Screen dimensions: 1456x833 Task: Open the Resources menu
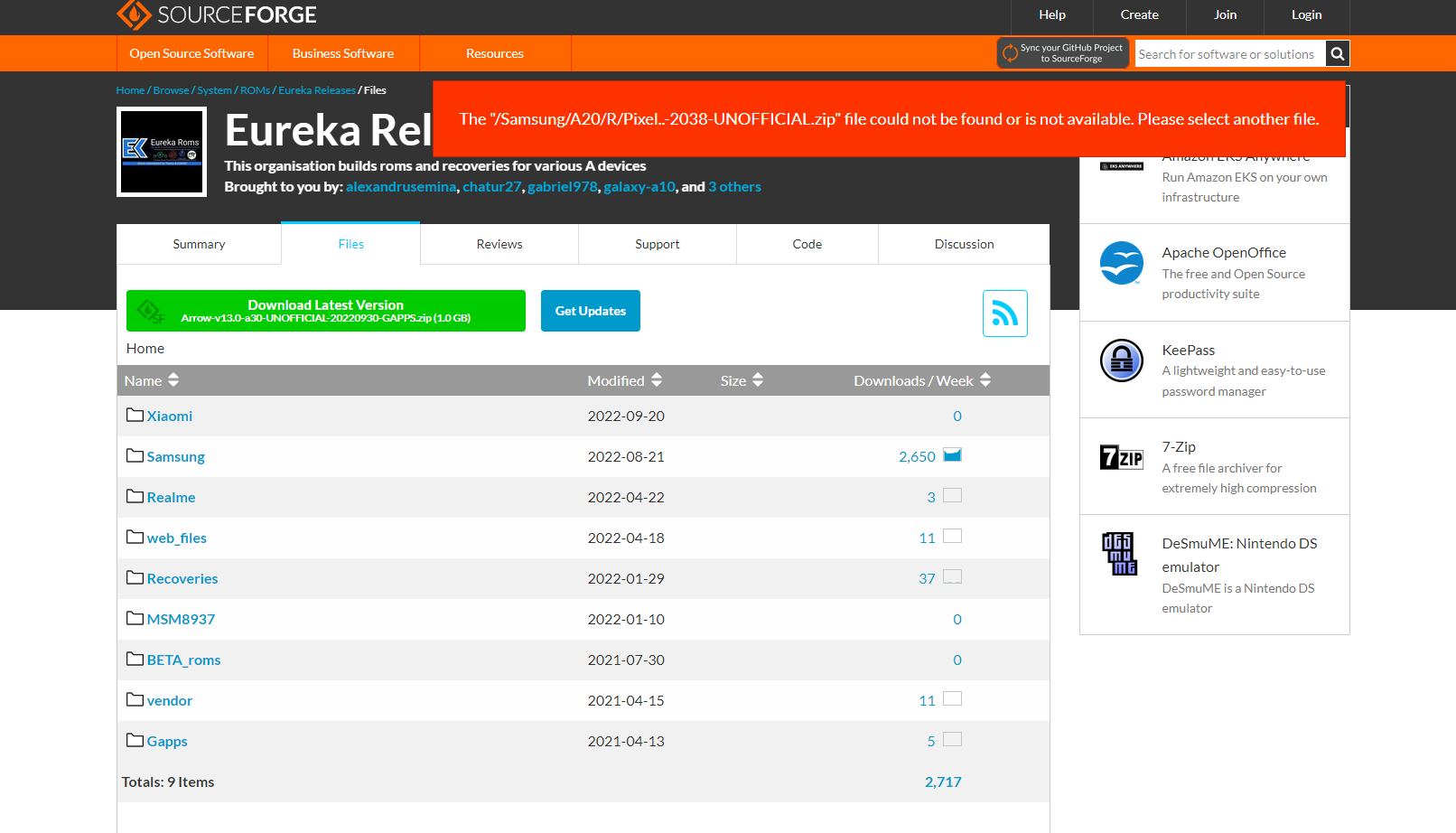point(495,53)
